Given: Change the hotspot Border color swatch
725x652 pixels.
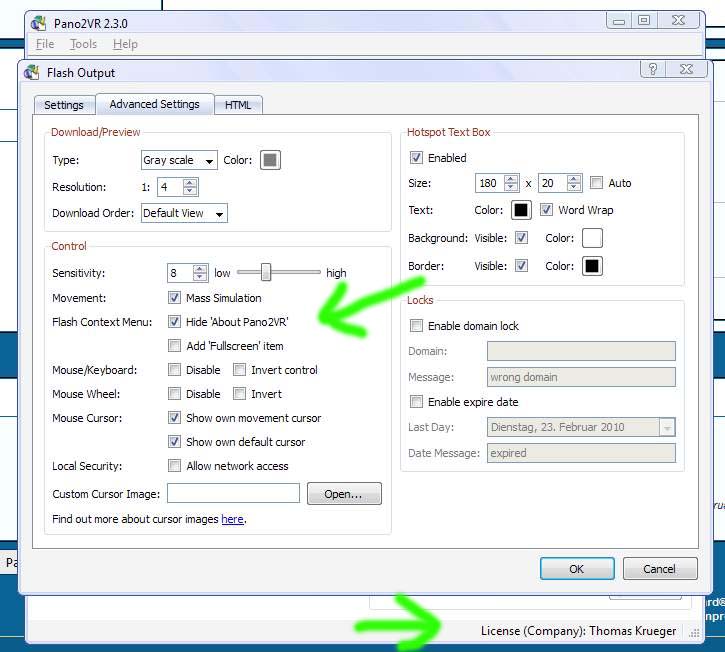Looking at the screenshot, I should coord(592,266).
